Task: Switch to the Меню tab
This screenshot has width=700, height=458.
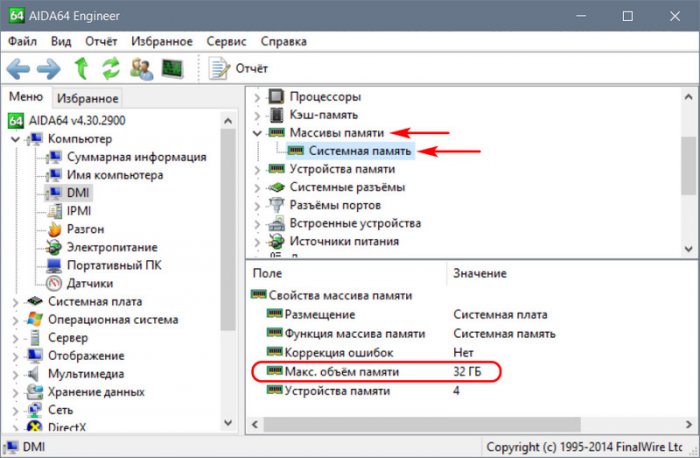Action: 26,97
